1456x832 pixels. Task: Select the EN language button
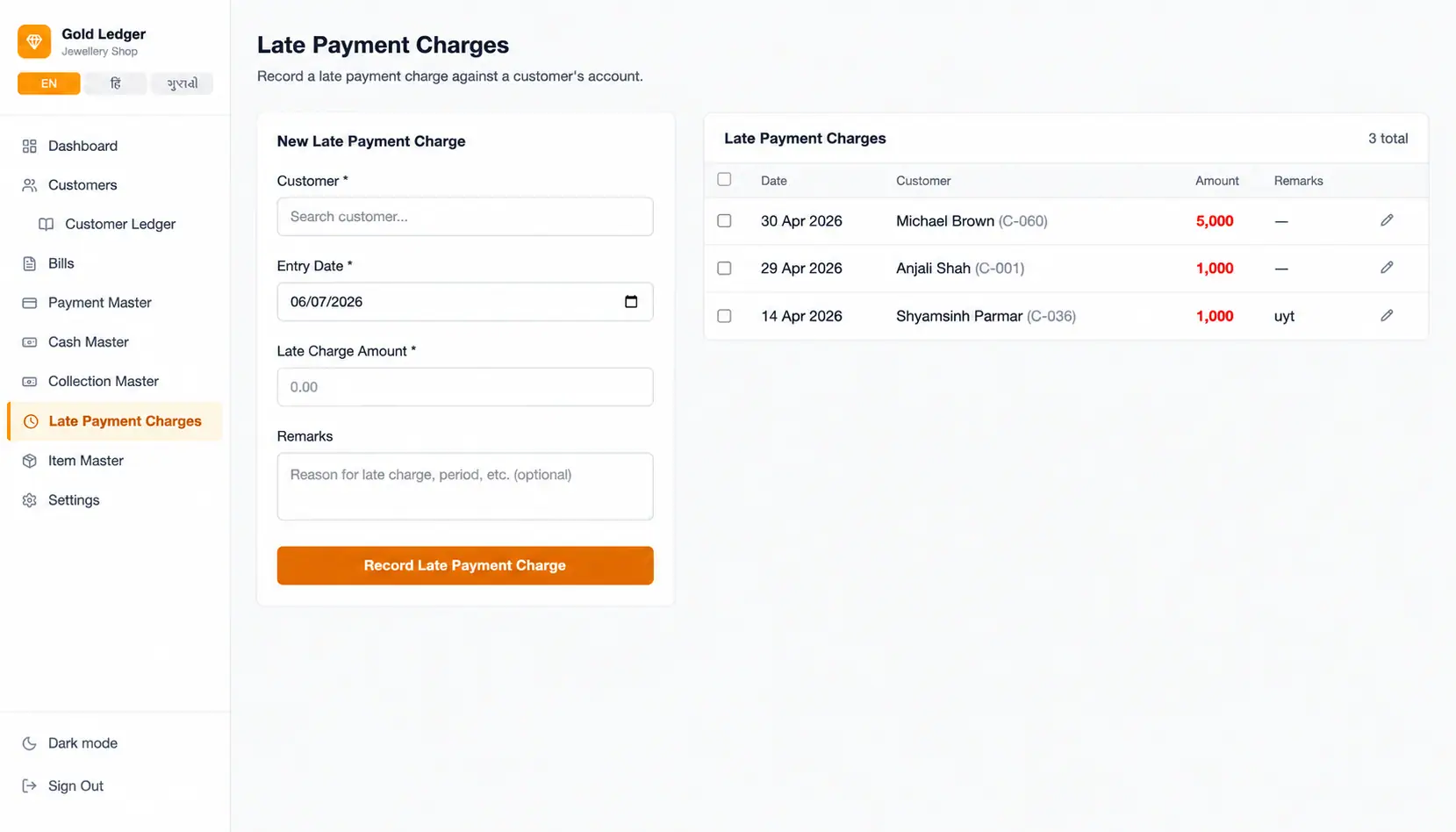(x=49, y=83)
